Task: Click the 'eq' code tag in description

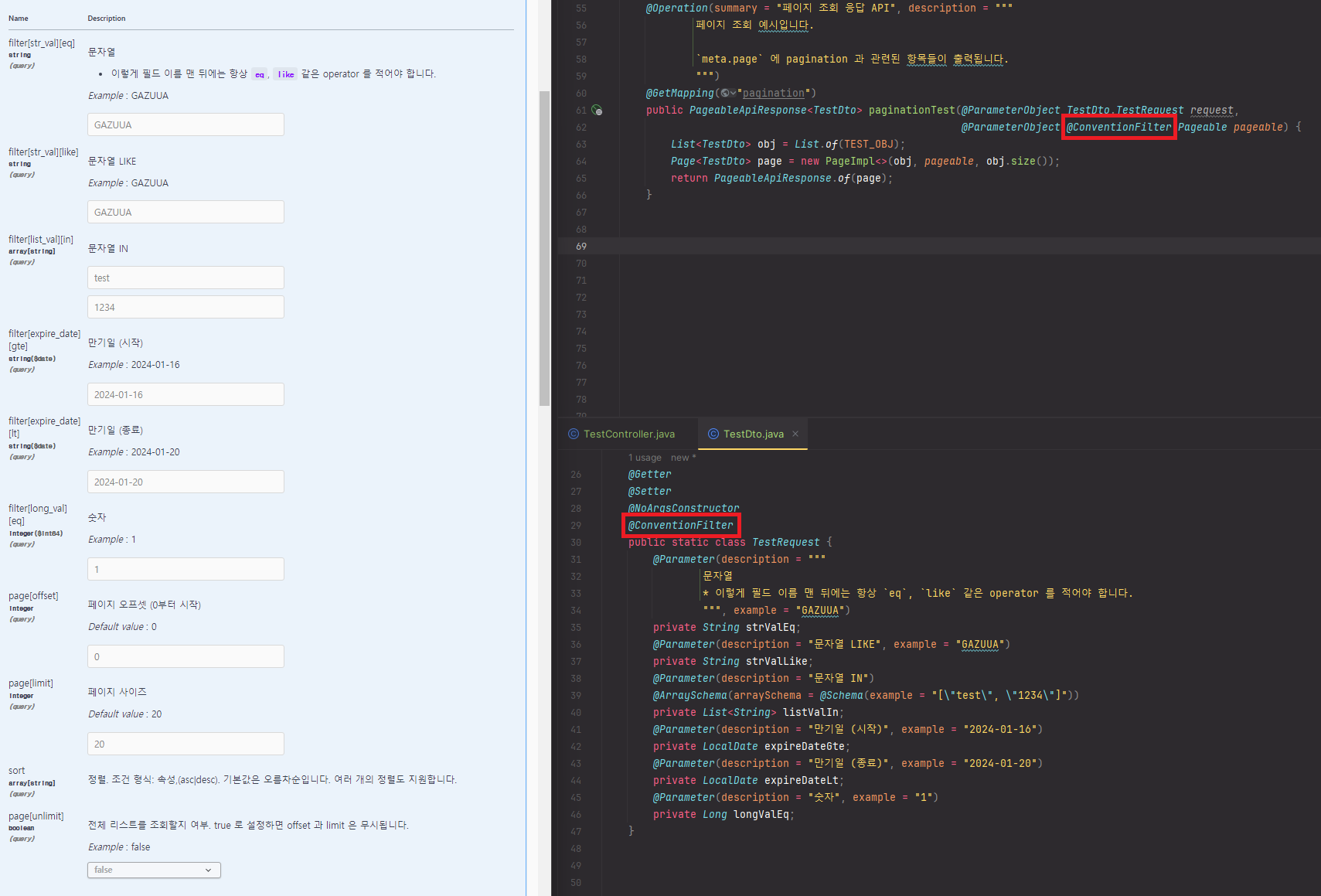Action: tap(260, 74)
